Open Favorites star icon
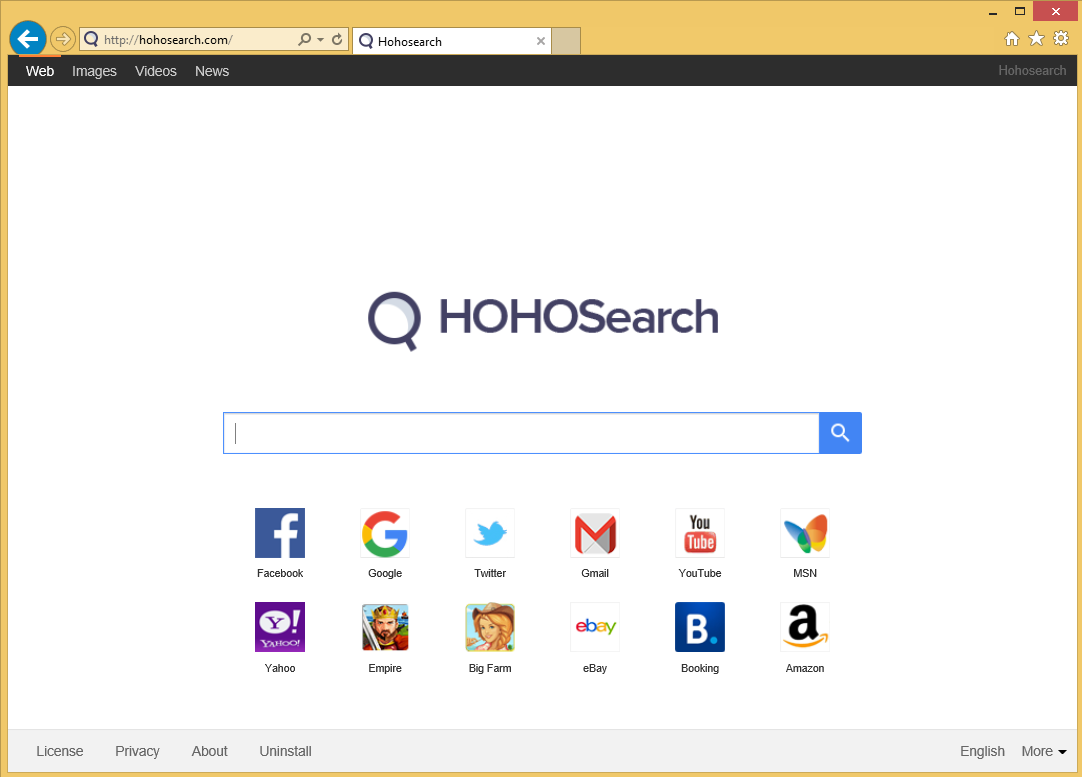Screen dimensions: 1082x777 pyautogui.click(x=1036, y=39)
